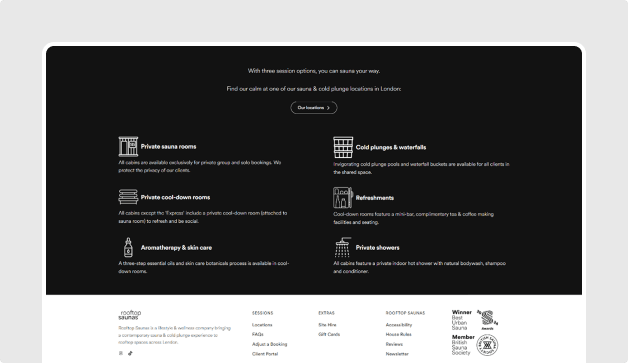Click the private sauna rooms cabin icon
Viewport: 628px width, 363px height.
(128, 146)
